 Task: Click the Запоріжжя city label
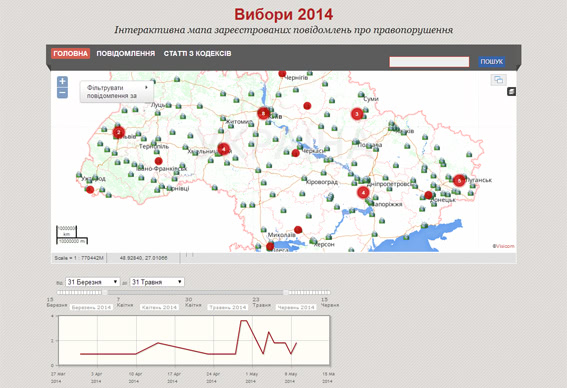[387, 204]
